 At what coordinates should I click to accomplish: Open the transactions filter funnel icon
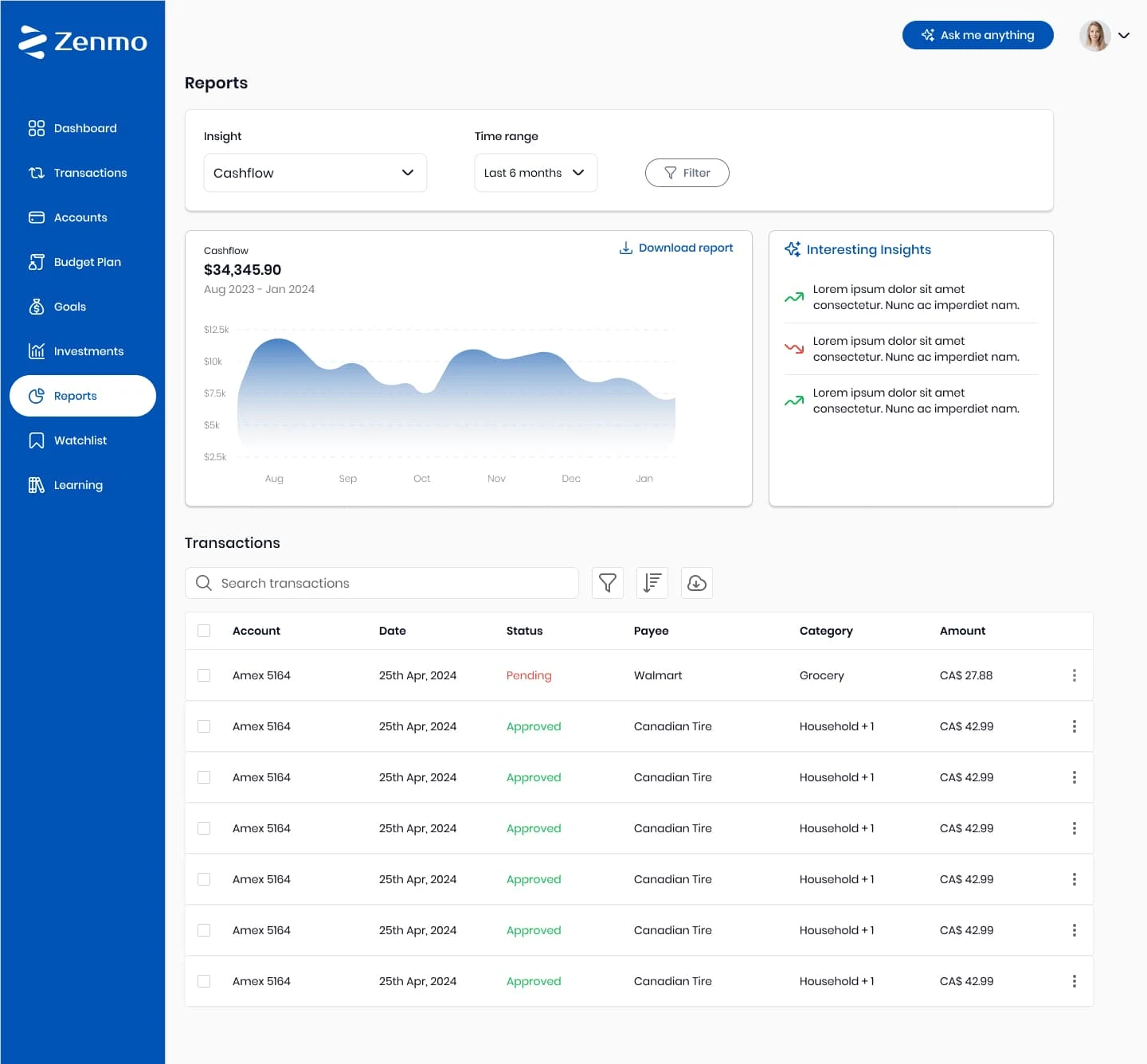coord(608,583)
